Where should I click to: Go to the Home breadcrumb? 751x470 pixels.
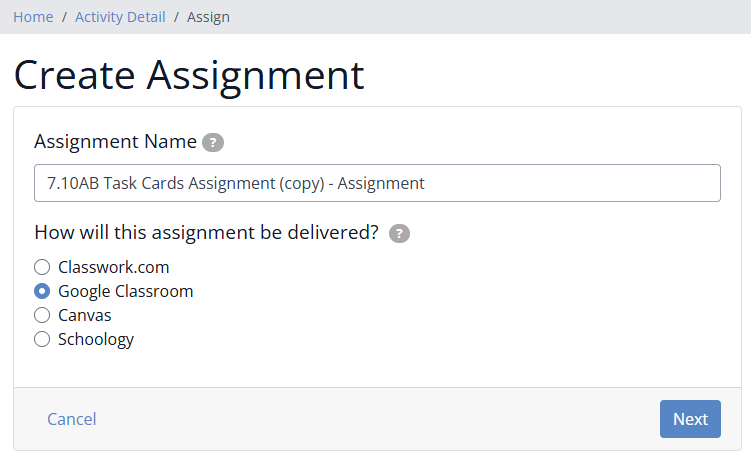pos(33,17)
